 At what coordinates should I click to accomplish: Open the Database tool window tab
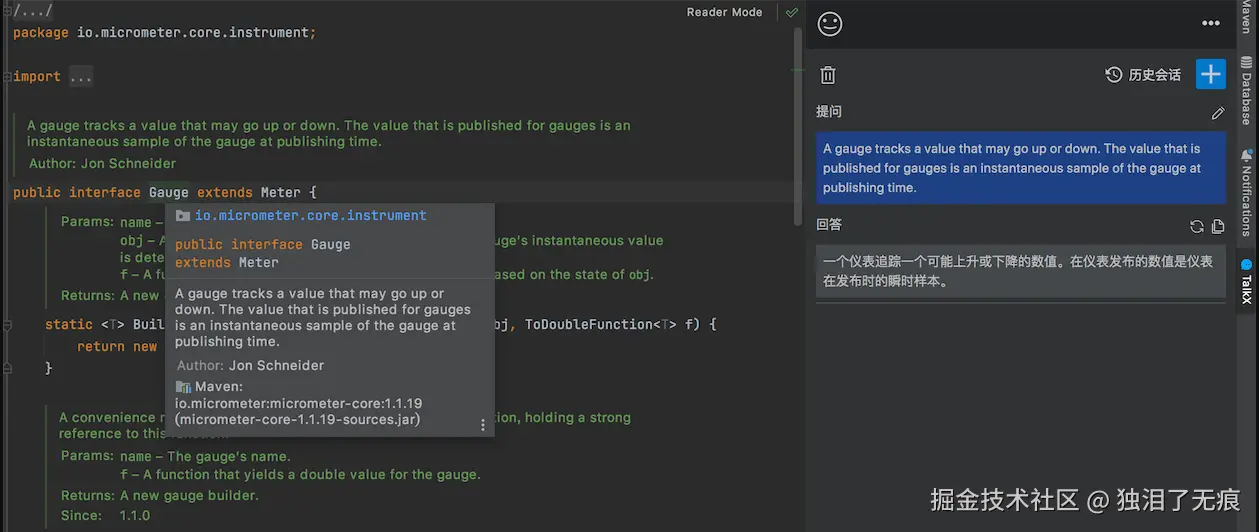pyautogui.click(x=1246, y=90)
